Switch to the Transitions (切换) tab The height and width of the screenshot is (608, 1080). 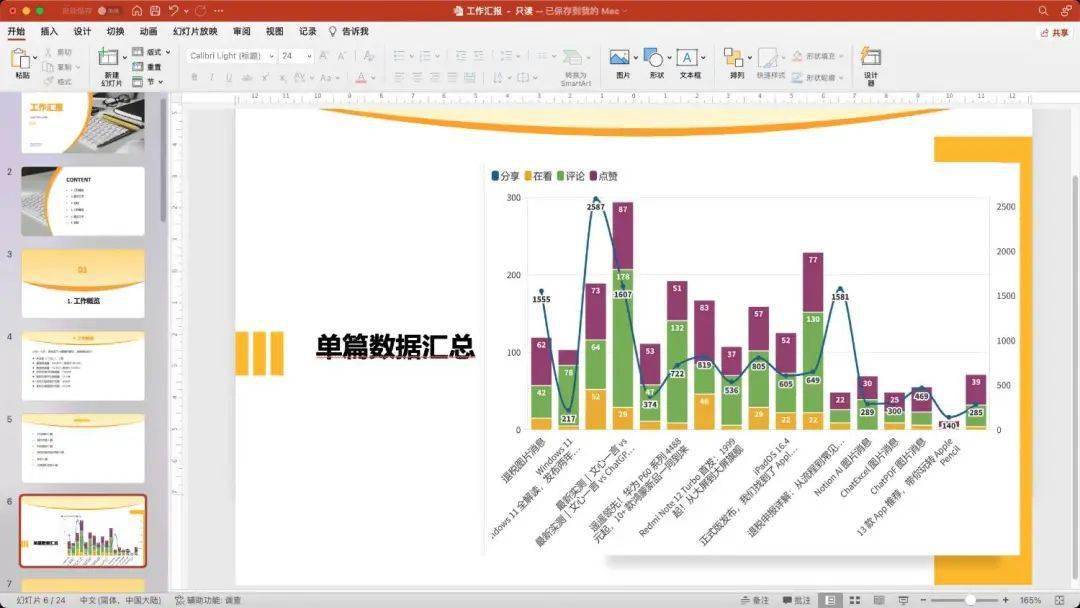point(115,31)
